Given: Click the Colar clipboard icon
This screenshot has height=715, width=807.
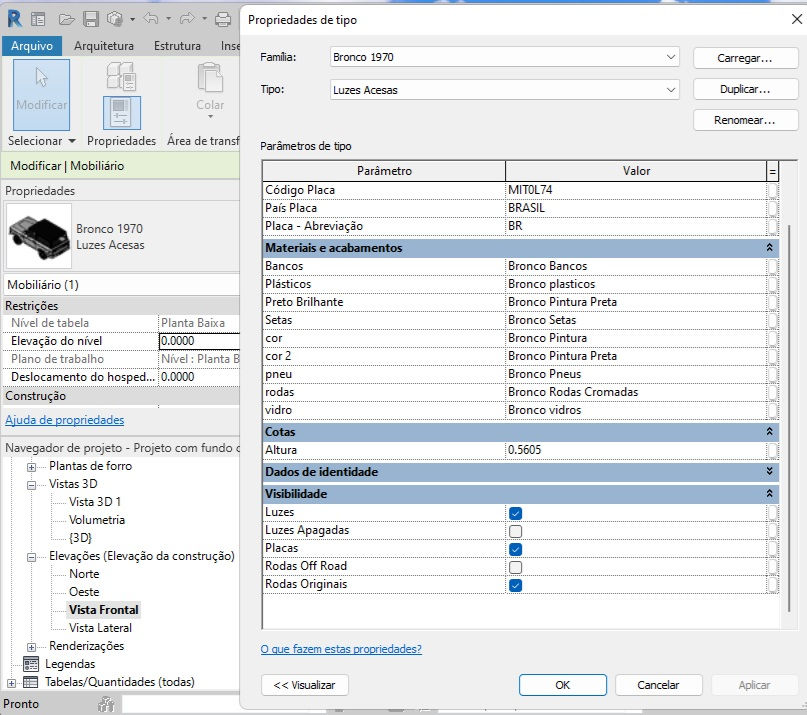Looking at the screenshot, I should (210, 77).
